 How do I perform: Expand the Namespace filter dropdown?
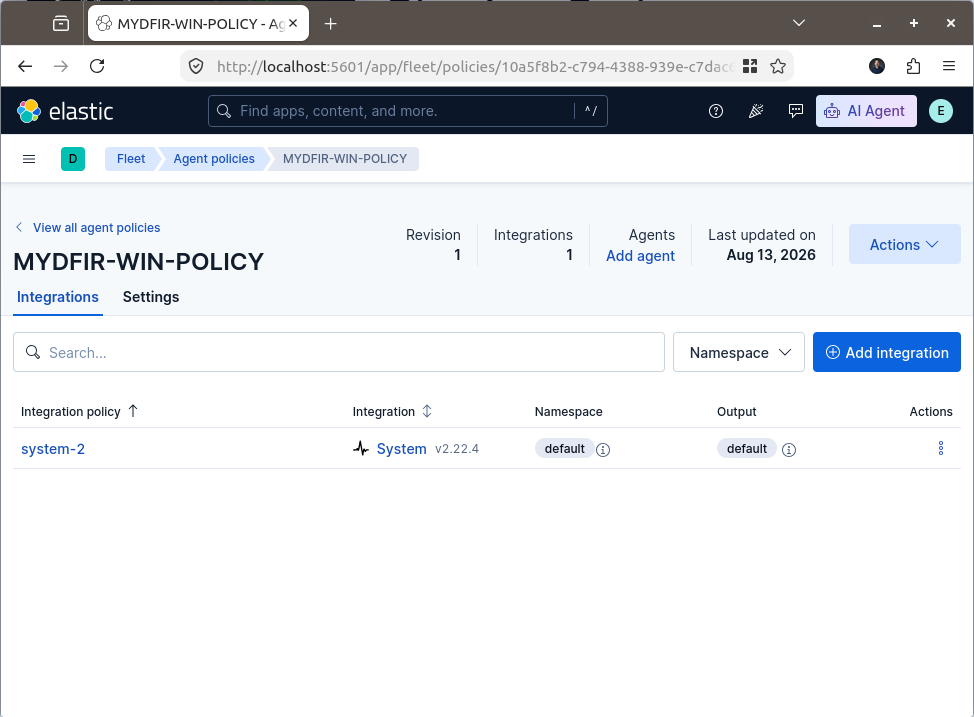tap(739, 352)
